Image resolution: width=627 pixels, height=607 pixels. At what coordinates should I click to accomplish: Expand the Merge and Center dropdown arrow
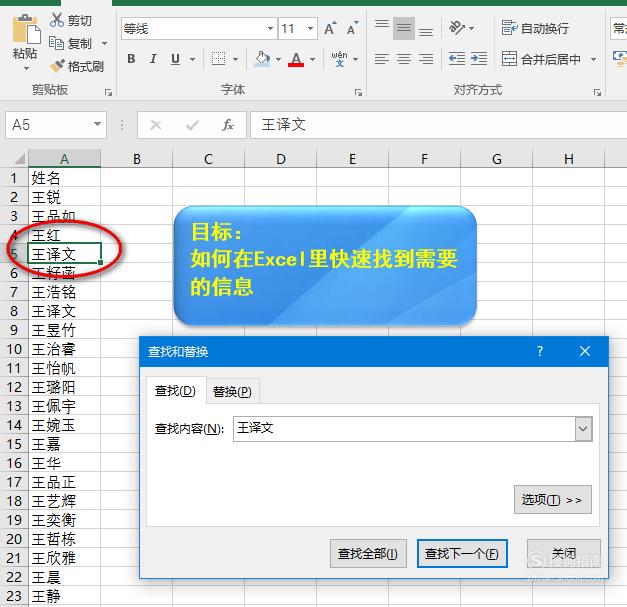pyautogui.click(x=593, y=59)
